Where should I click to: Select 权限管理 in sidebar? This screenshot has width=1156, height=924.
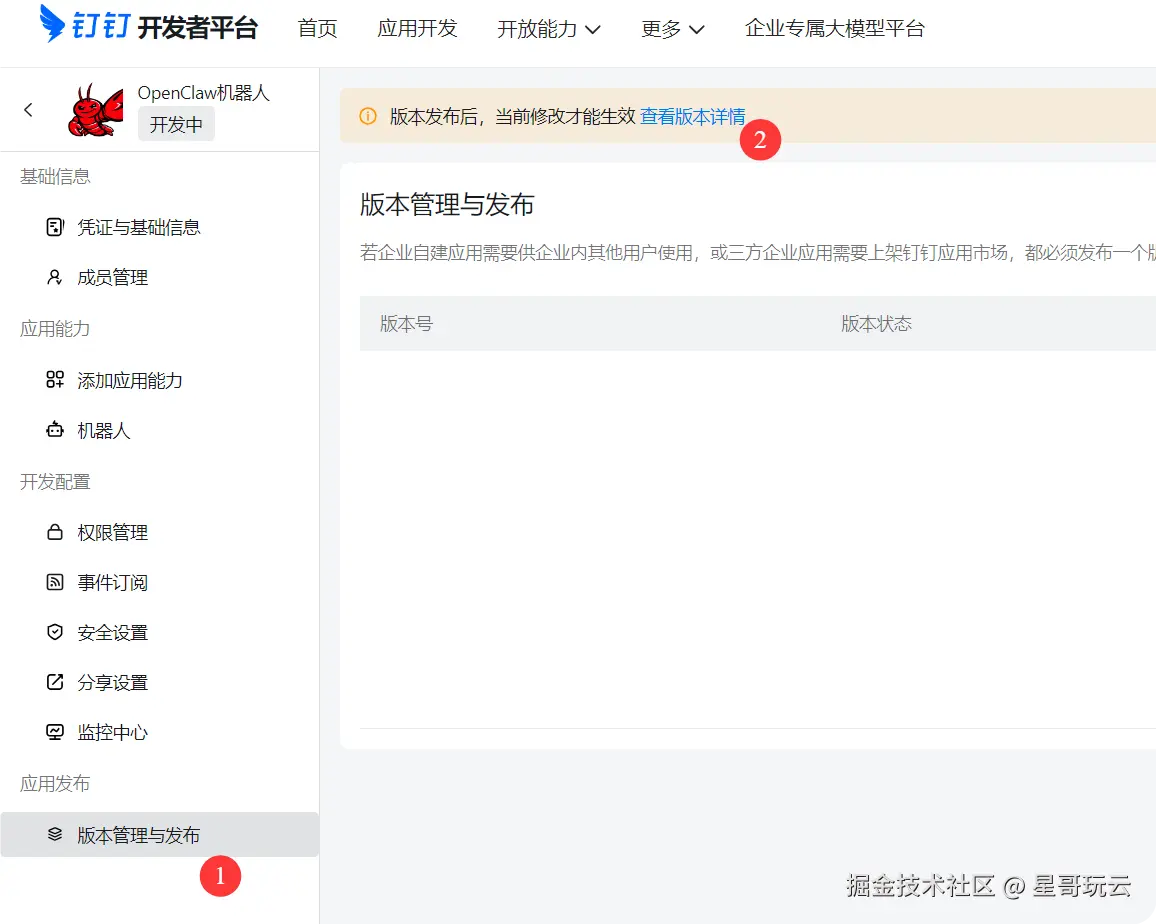pyautogui.click(x=113, y=532)
